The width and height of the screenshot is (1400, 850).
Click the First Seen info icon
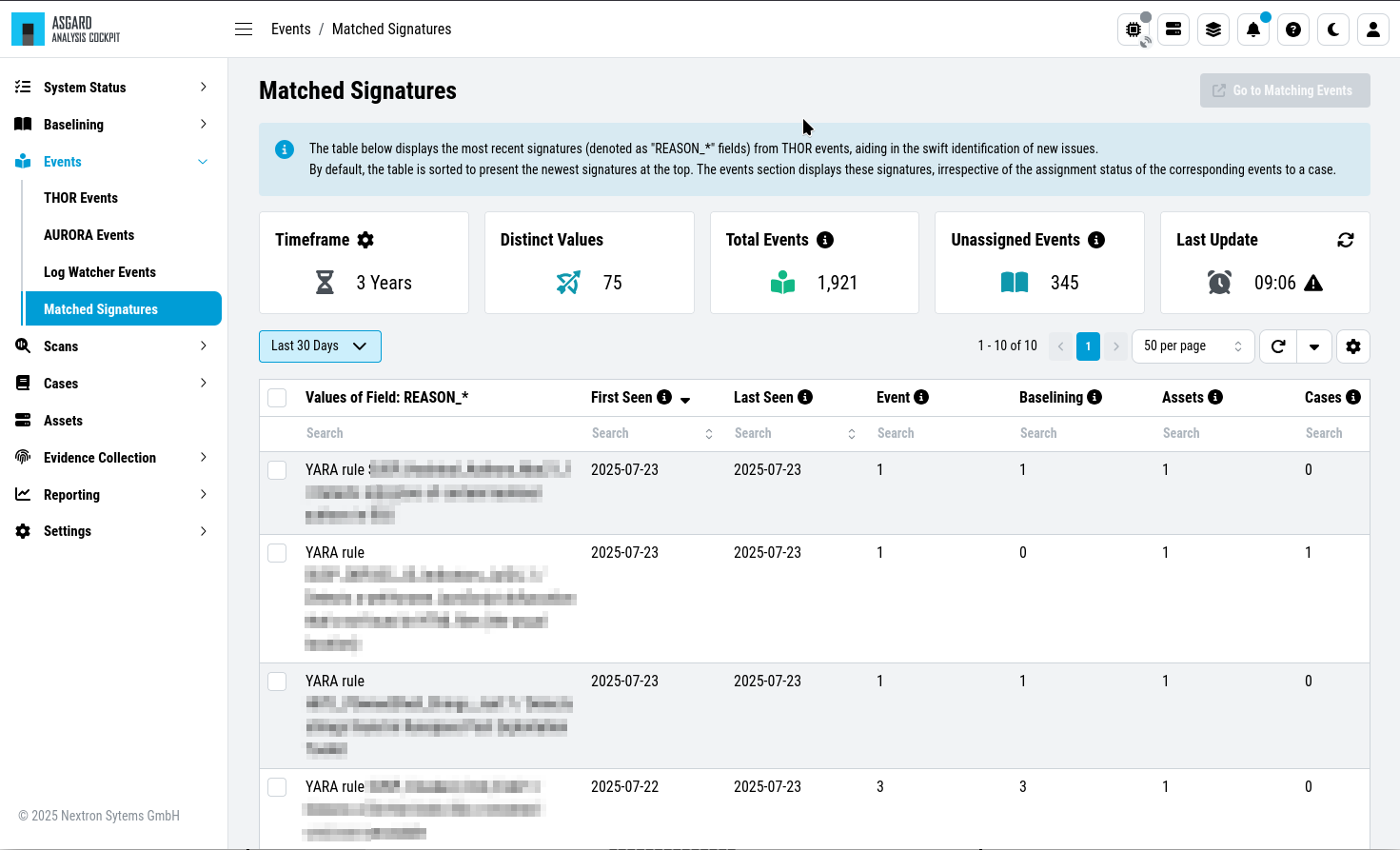pos(664,397)
